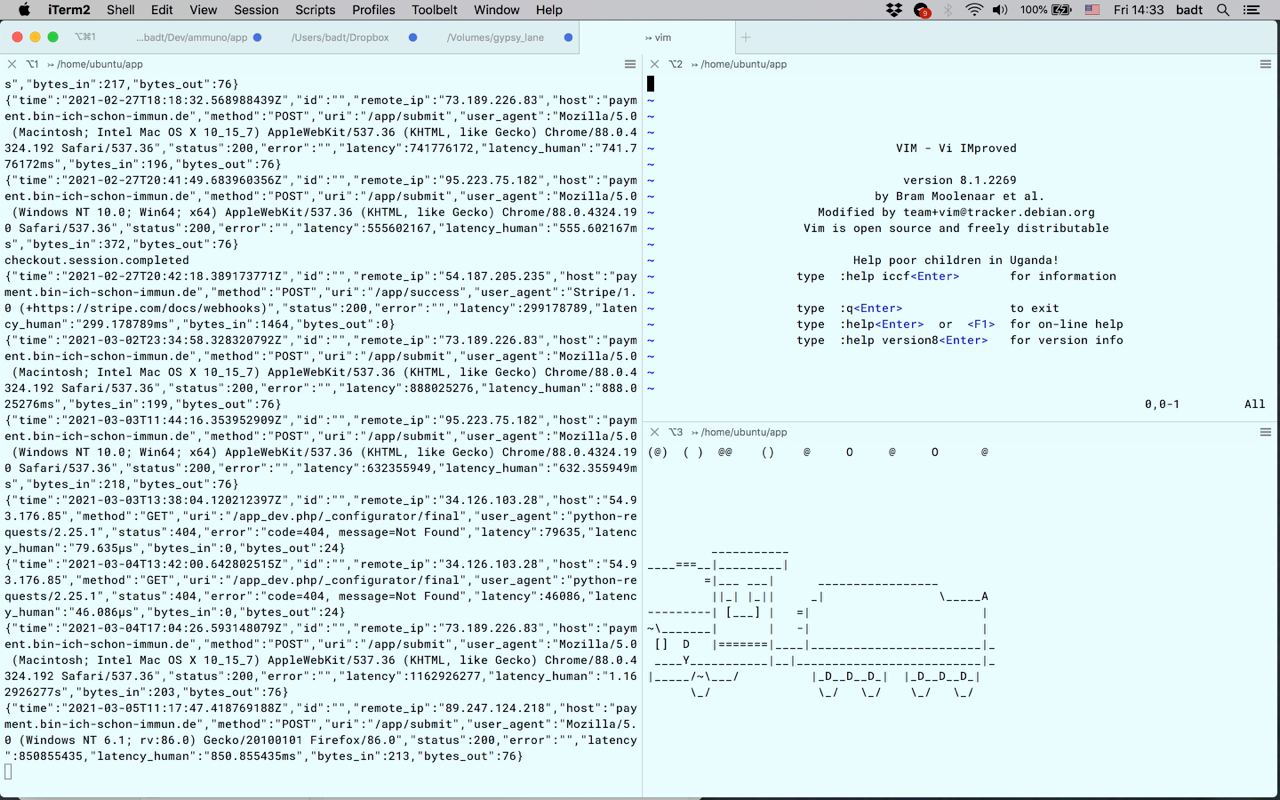Screen dimensions: 1280x800
Task: Click the red notification badge menu bar icon
Action: point(922,9)
